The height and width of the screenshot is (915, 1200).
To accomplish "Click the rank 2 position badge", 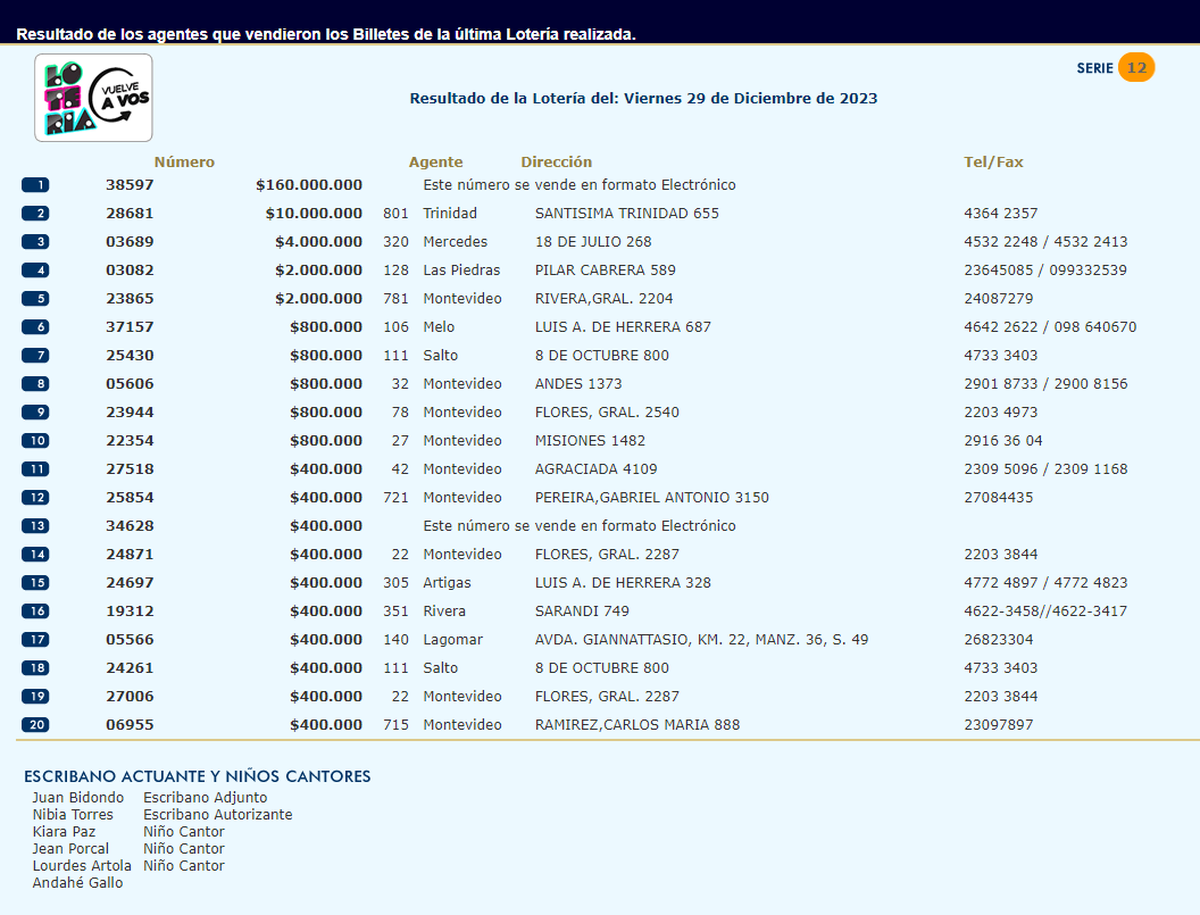I will click(x=35, y=213).
